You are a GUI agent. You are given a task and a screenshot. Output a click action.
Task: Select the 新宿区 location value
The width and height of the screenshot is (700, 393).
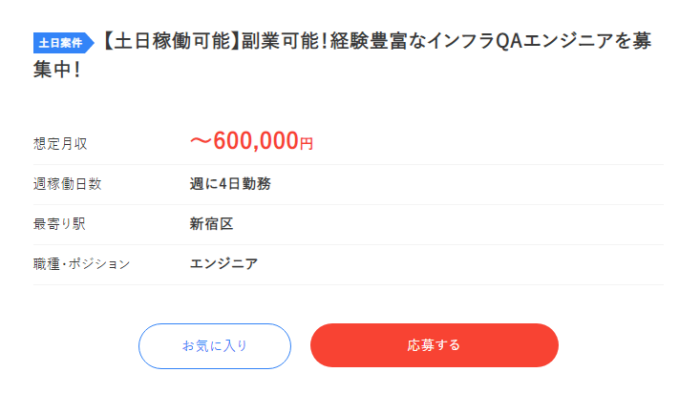point(212,224)
